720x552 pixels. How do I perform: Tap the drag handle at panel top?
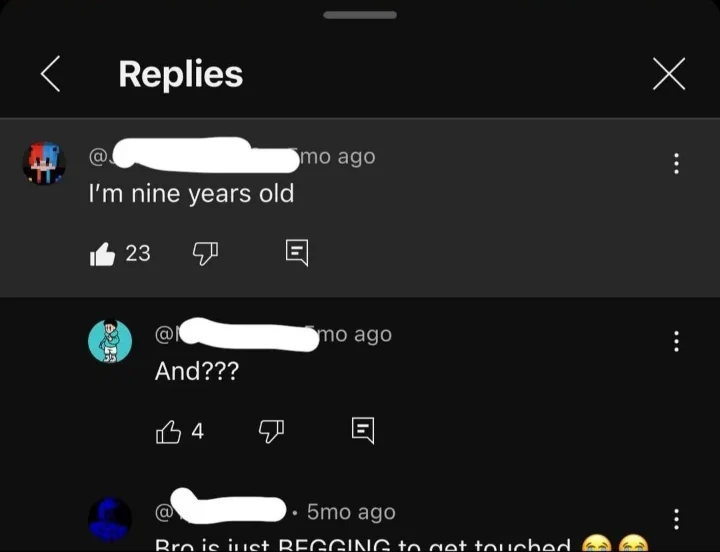360,15
